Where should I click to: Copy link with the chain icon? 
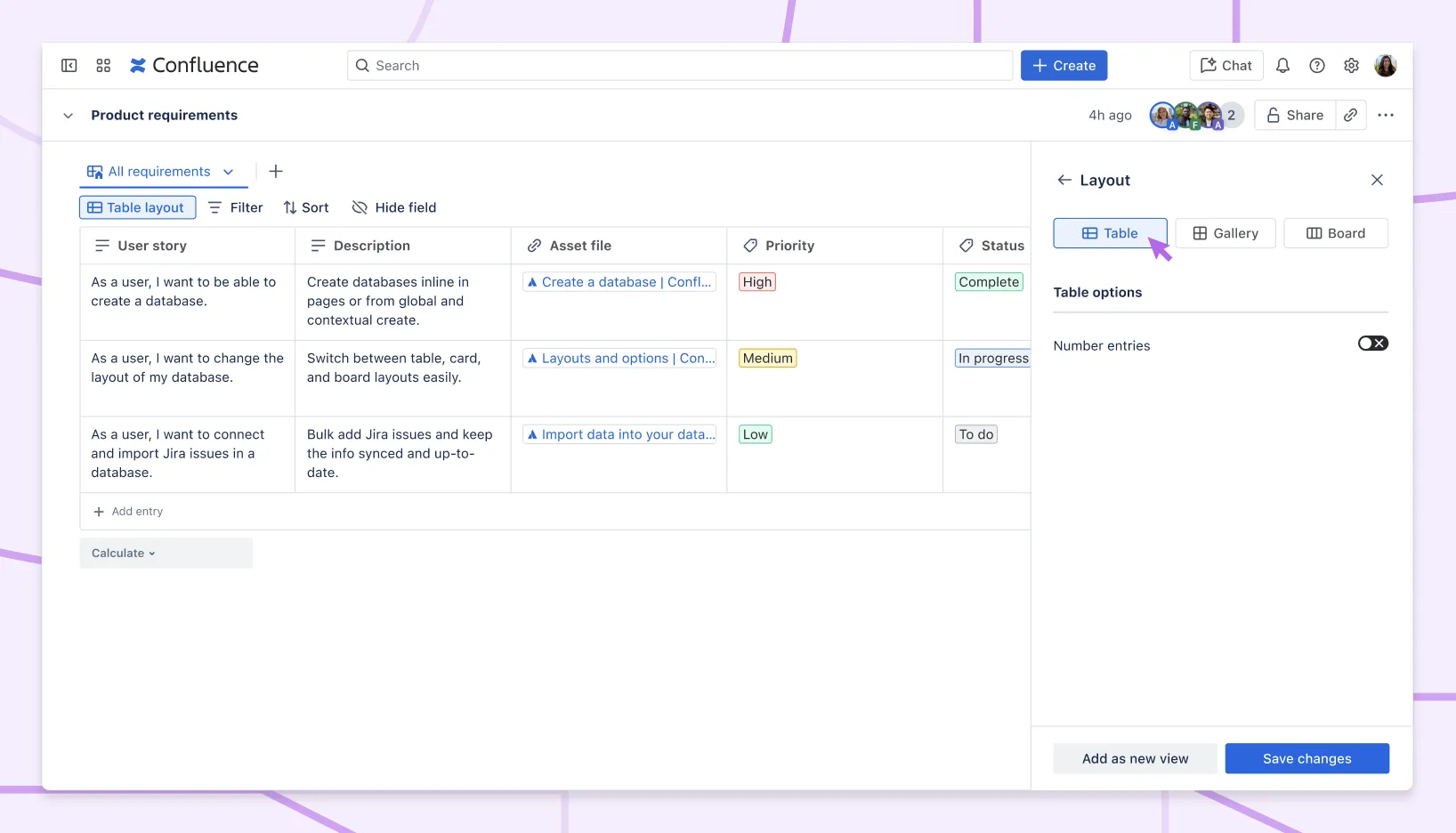click(1350, 115)
